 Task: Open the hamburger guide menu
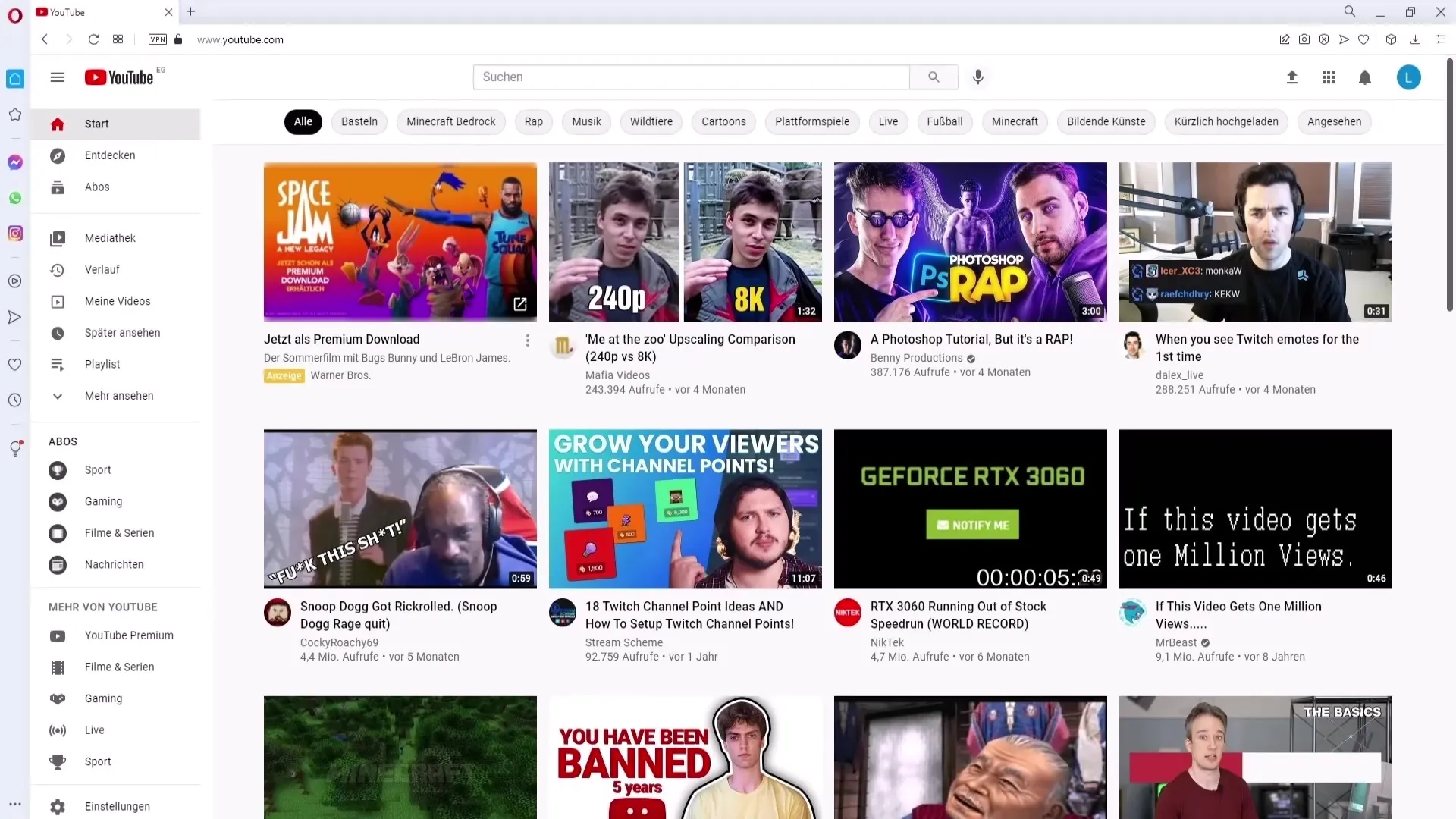click(x=58, y=77)
